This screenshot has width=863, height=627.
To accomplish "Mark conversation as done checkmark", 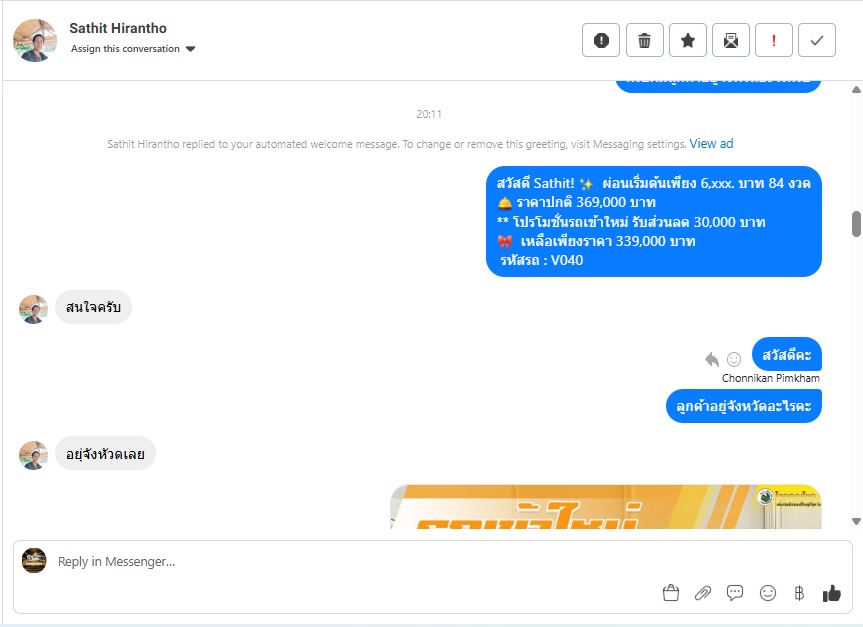I will pos(817,40).
